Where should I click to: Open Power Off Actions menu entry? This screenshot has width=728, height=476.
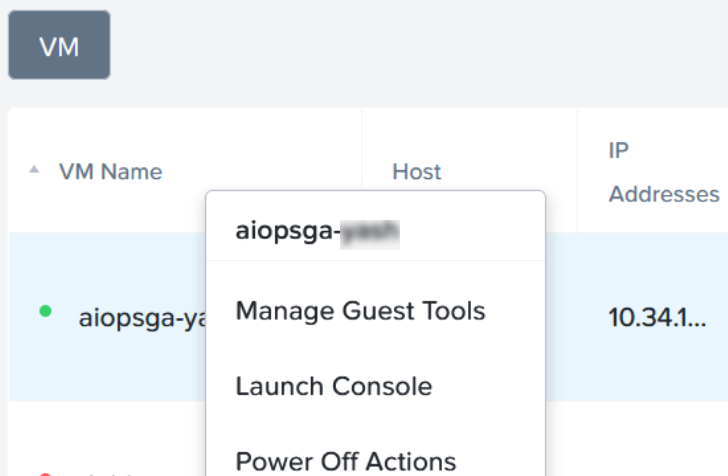click(346, 461)
